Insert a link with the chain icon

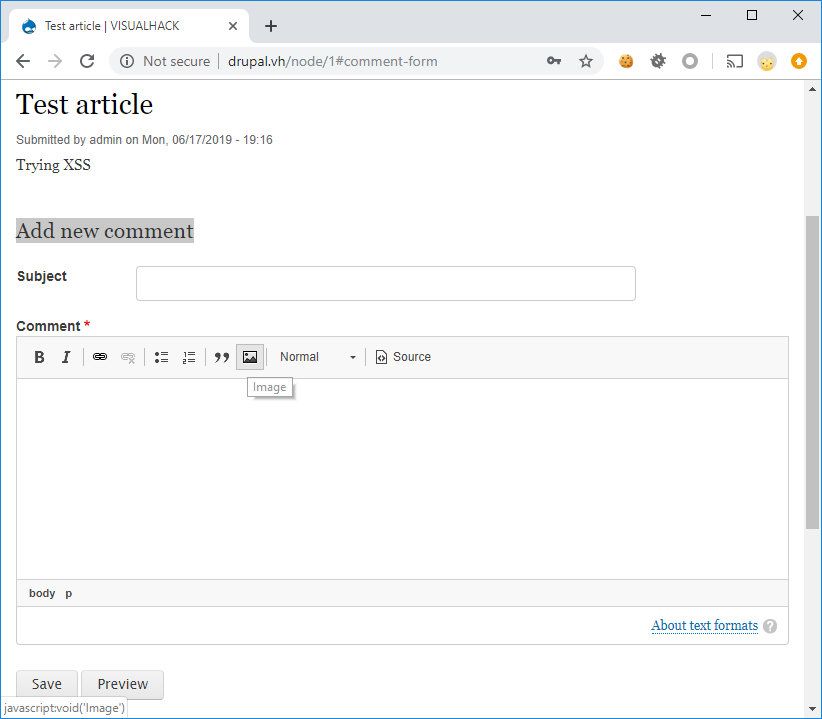point(100,357)
